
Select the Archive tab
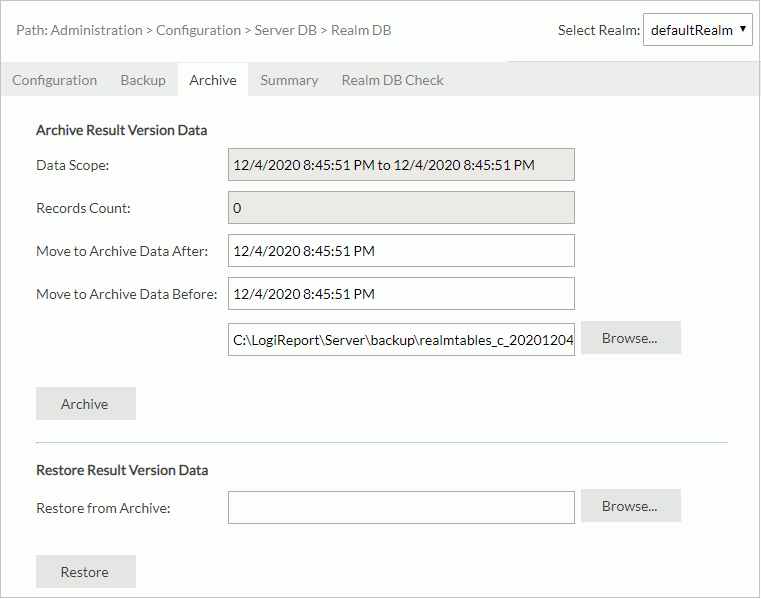213,80
